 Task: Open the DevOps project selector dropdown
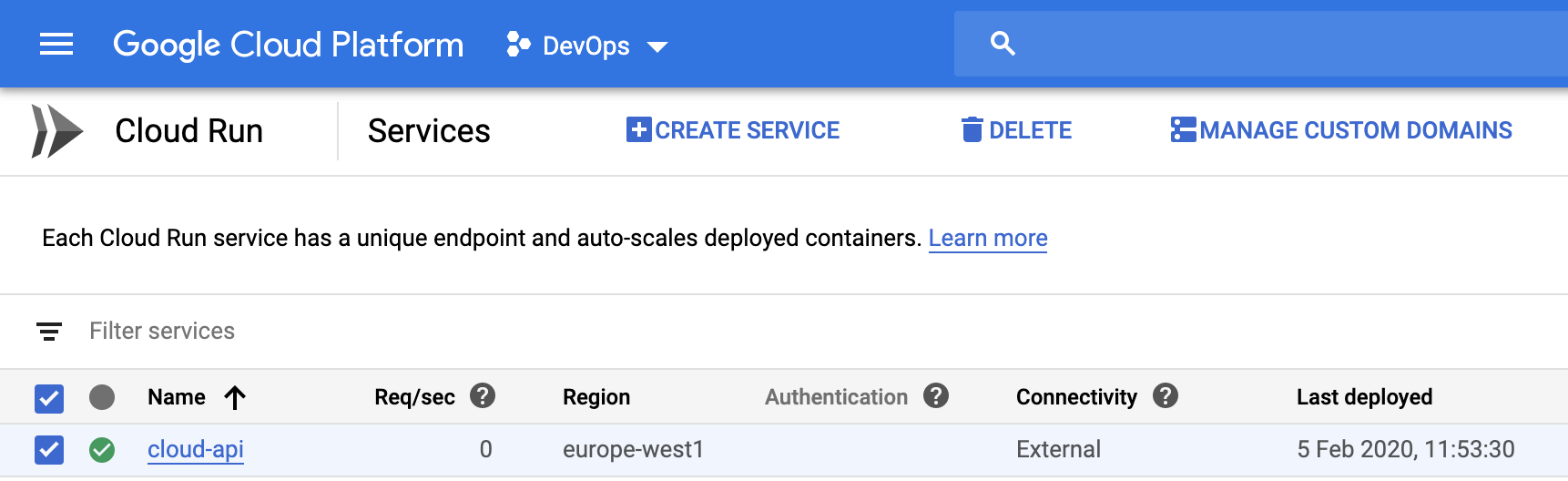587,46
